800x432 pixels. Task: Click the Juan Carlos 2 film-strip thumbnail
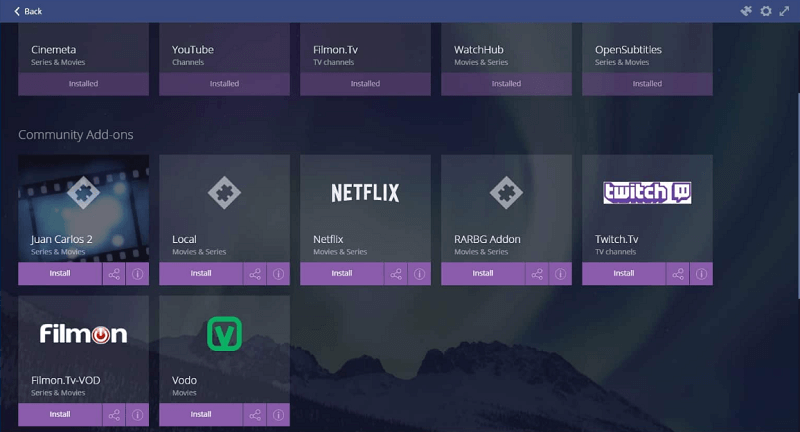pos(84,209)
